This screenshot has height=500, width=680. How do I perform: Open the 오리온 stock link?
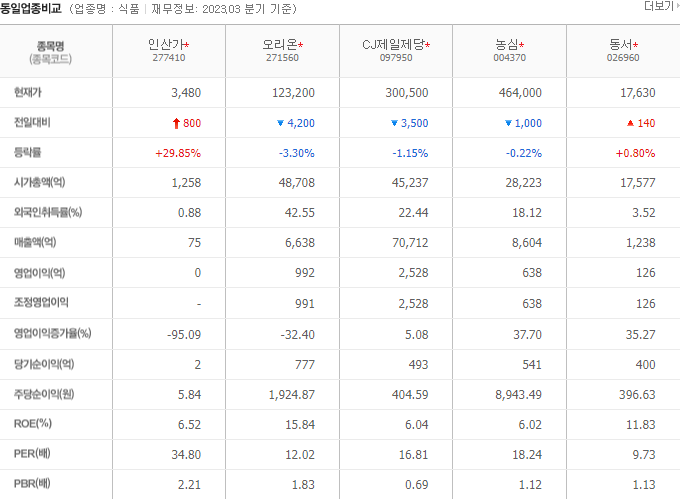point(280,44)
